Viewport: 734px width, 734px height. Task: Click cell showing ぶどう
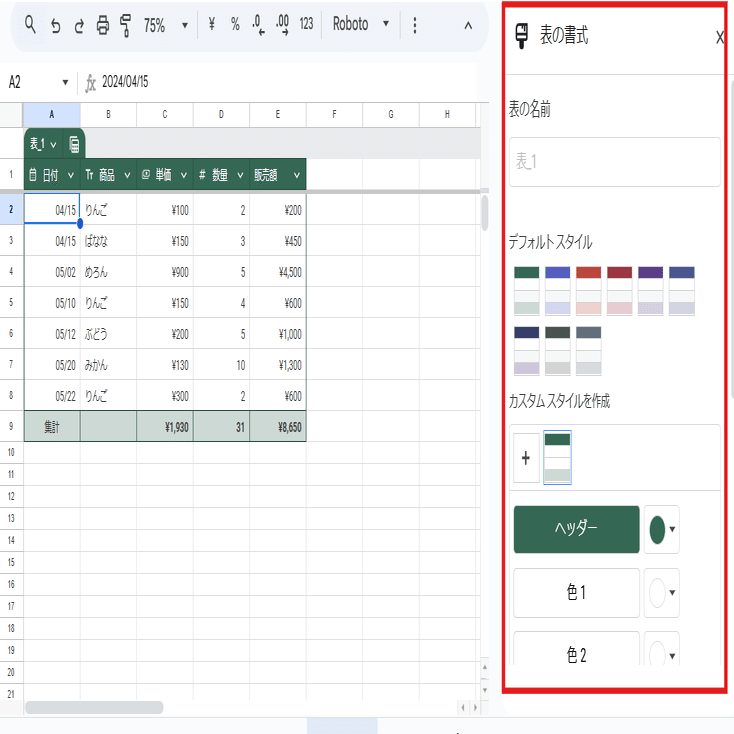108,334
